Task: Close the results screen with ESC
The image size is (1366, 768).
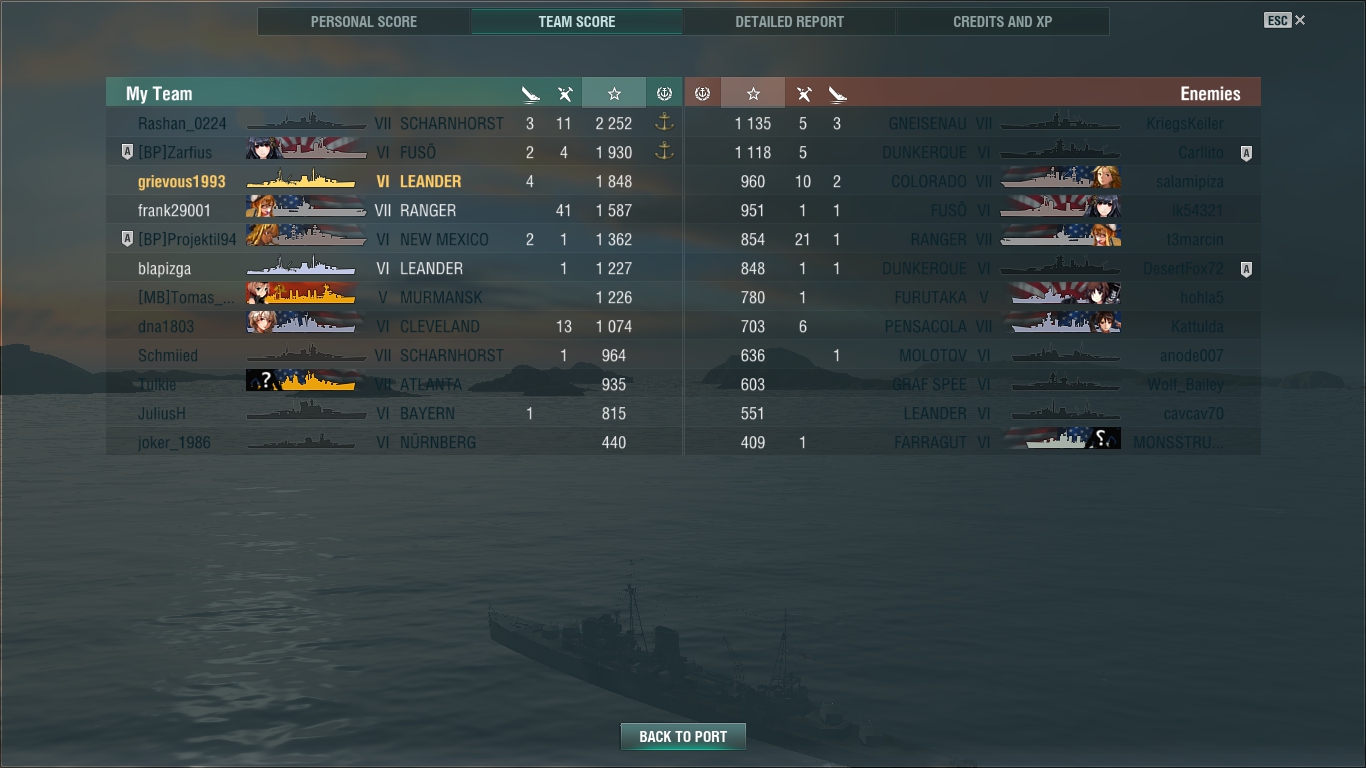Action: (1285, 20)
